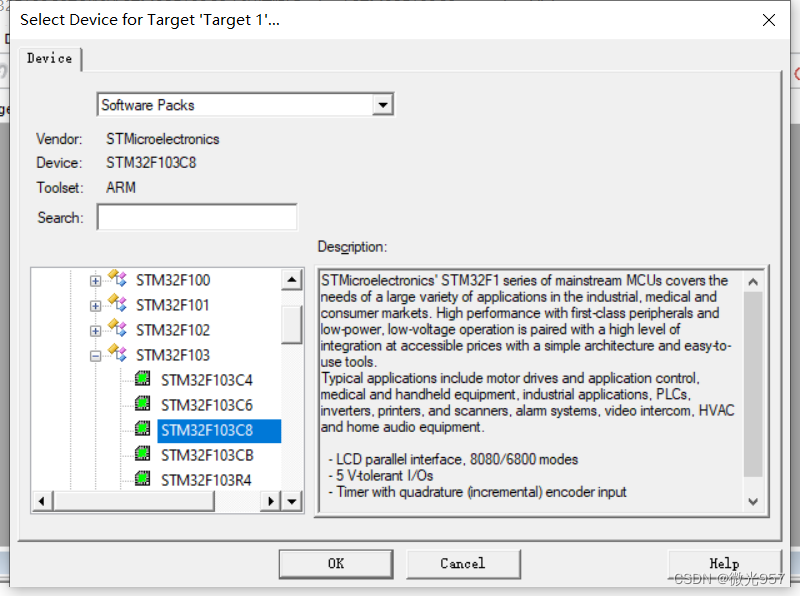Click device tree scroll up arrow
This screenshot has width=800, height=596.
click(x=291, y=279)
